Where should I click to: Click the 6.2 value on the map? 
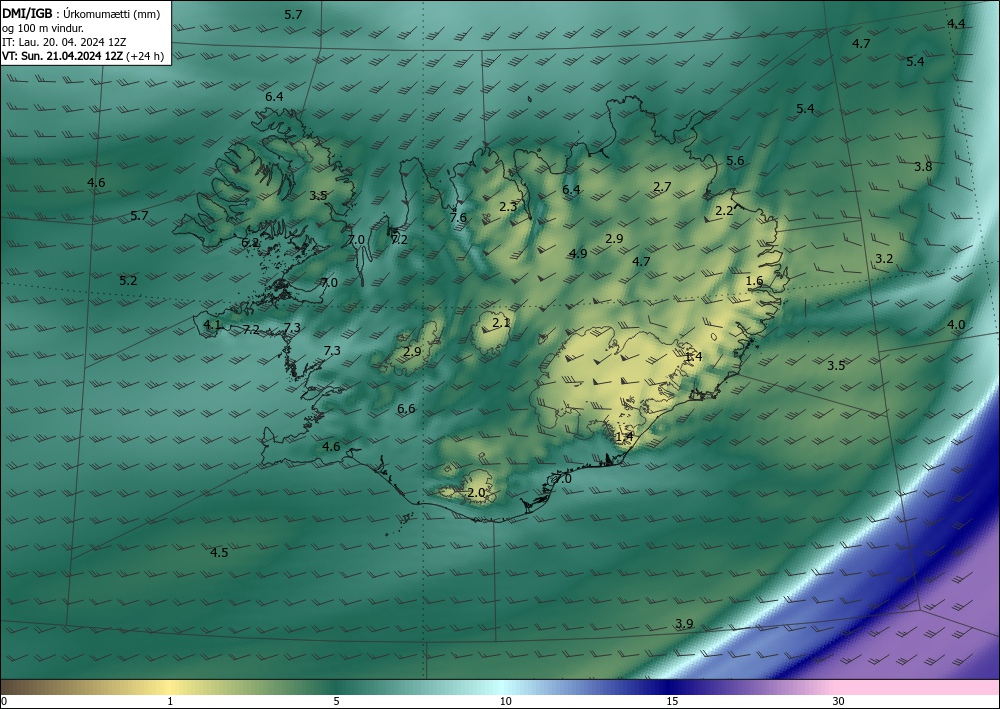[251, 242]
